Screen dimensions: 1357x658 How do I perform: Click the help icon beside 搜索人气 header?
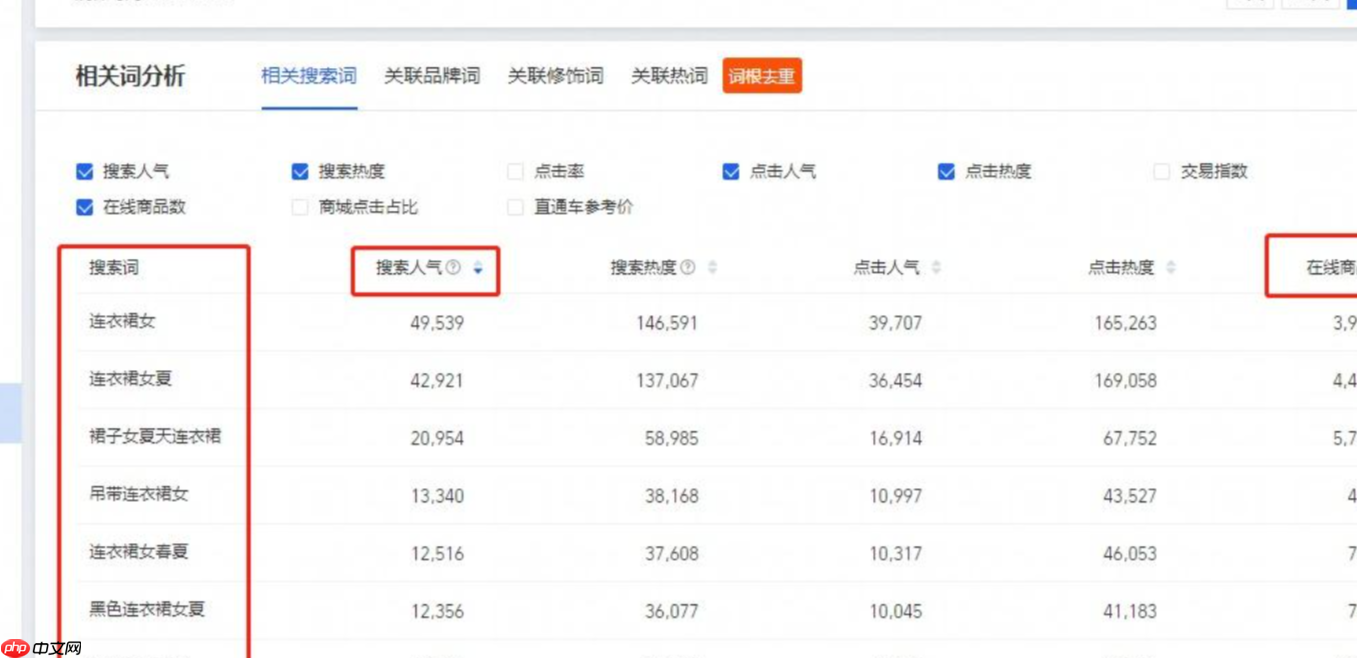[453, 268]
